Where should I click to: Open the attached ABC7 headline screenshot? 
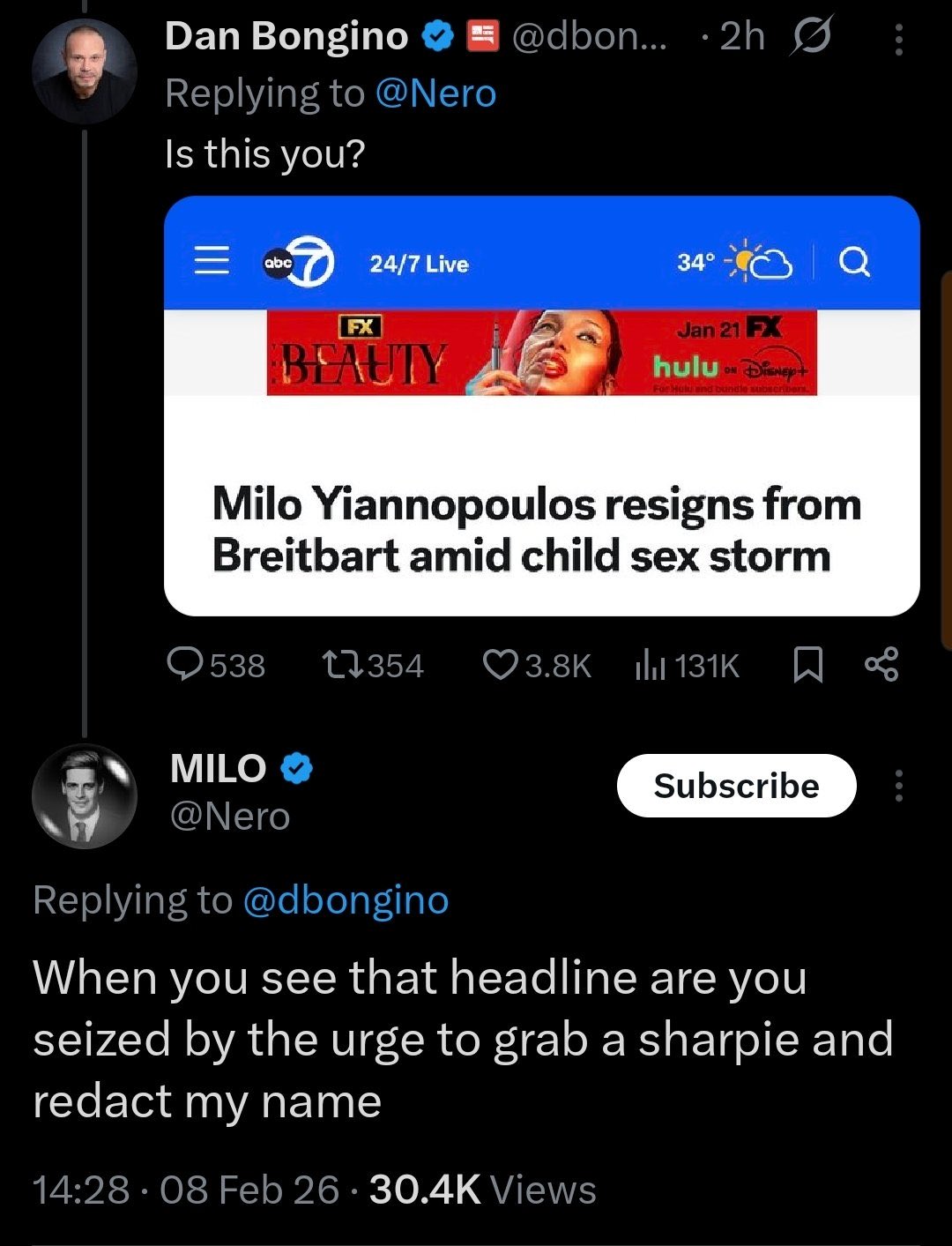coord(541,406)
